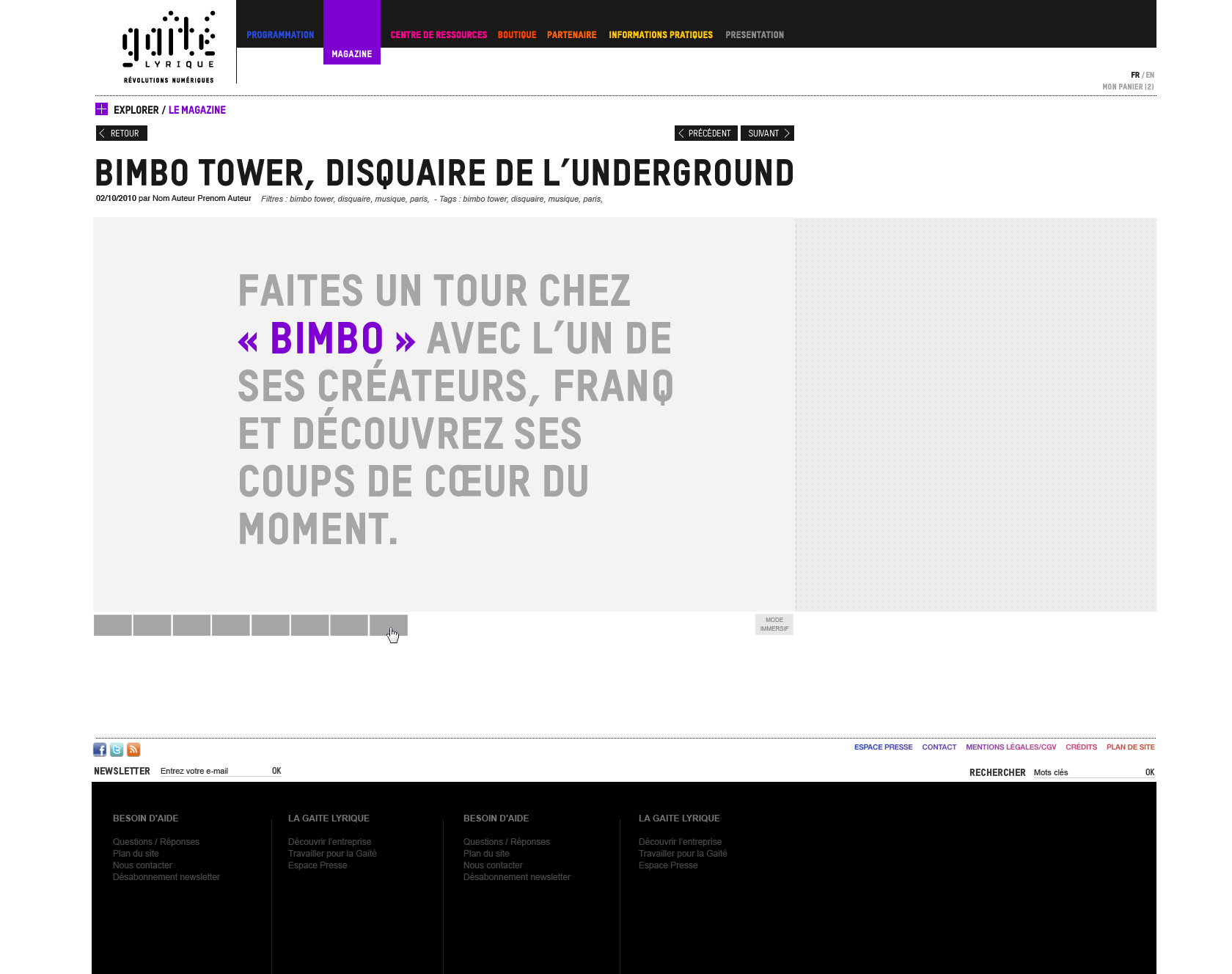This screenshot has width=1232, height=974.
Task: Click first Travailler pour la Gaîté link
Action: 332,854
